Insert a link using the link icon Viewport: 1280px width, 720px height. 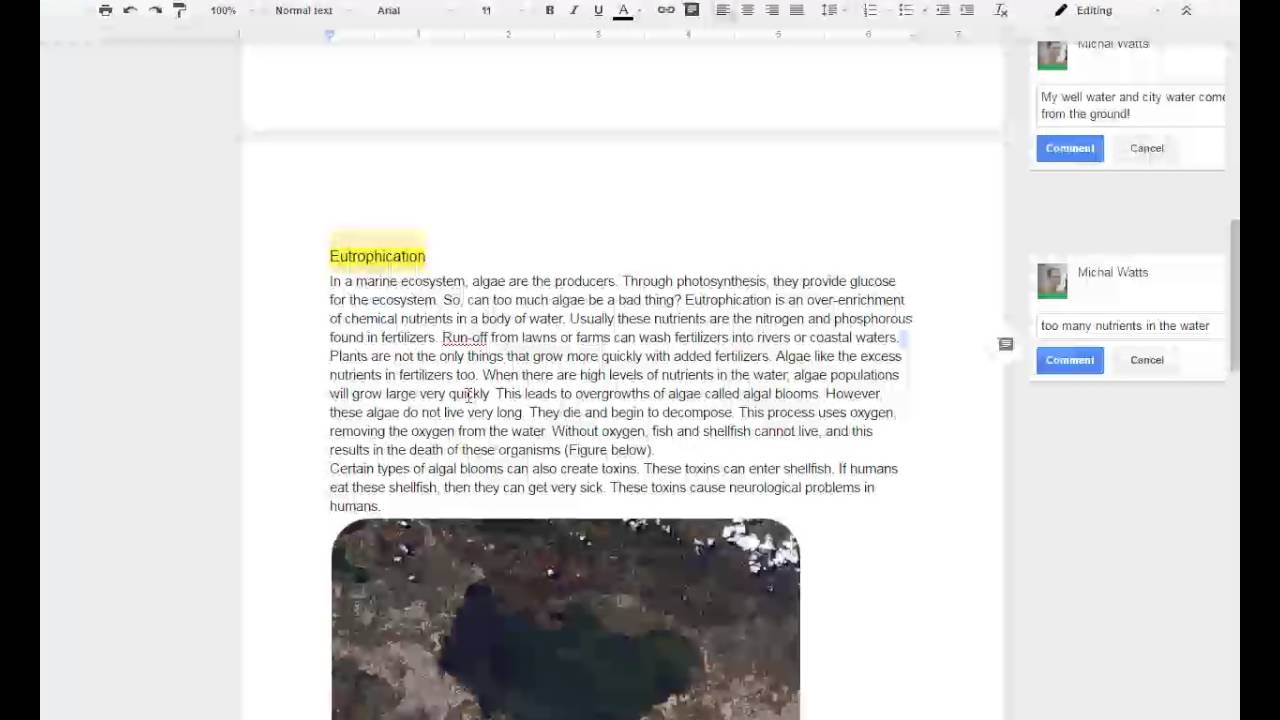[x=666, y=10]
